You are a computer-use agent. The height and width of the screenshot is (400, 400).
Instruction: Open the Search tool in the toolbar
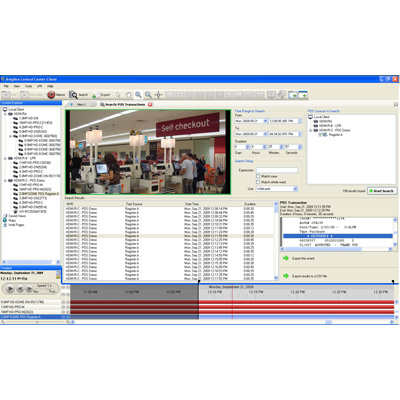[79, 95]
